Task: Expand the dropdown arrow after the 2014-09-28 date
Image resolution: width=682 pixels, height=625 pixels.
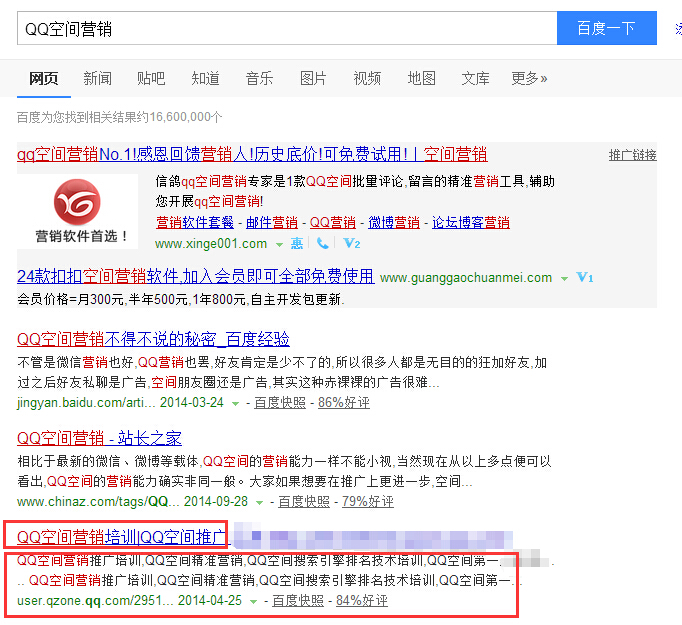Action: [260, 503]
